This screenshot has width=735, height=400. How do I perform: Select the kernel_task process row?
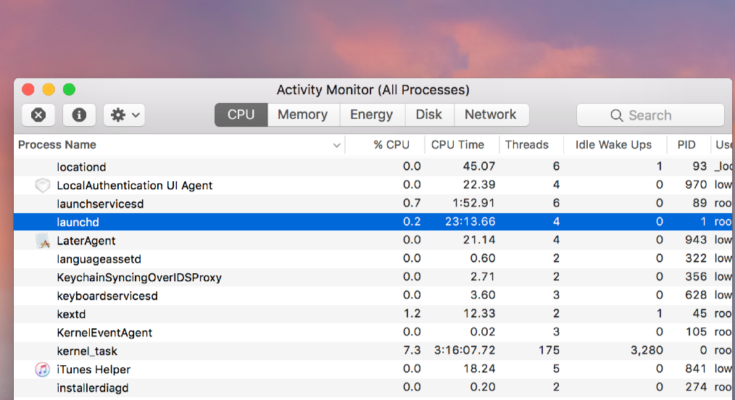(200, 351)
